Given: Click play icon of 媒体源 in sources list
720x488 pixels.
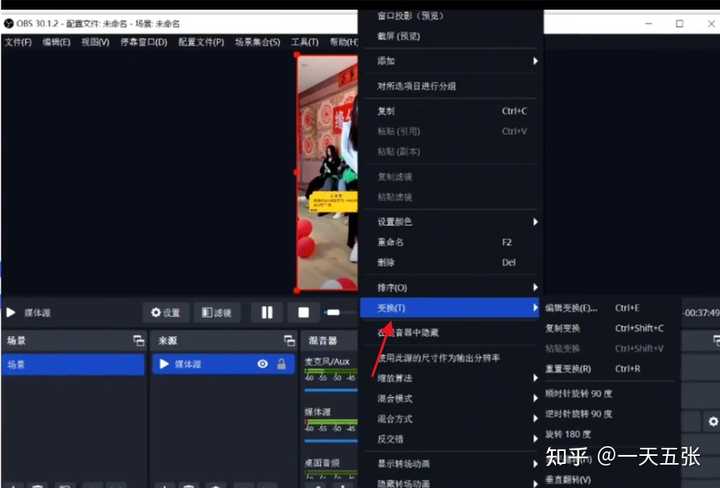Looking at the screenshot, I should pyautogui.click(x=164, y=364).
